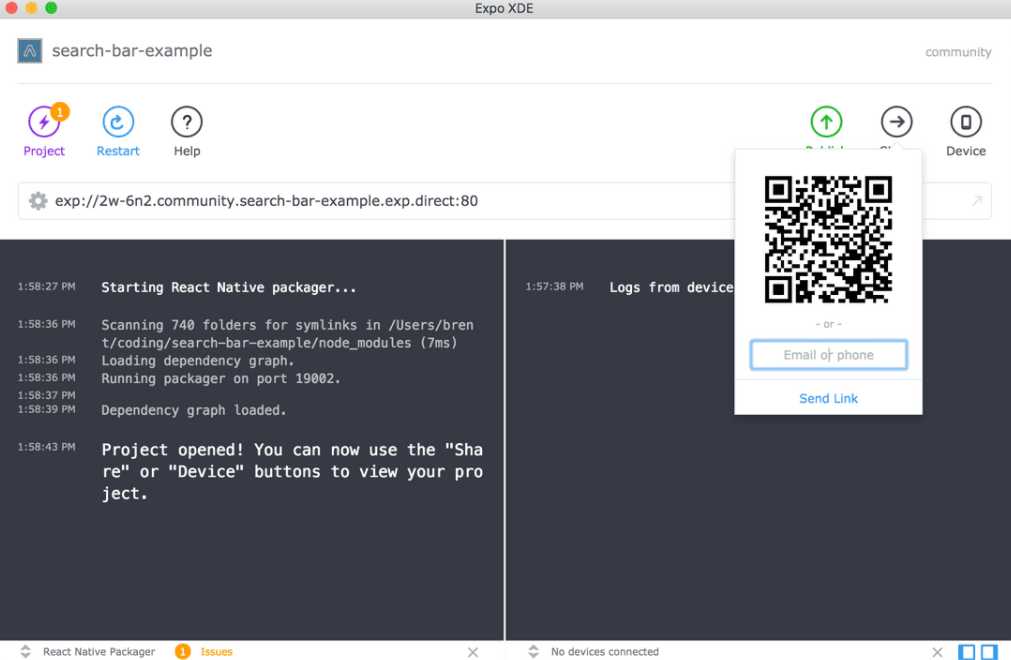Click the "Running packager on port 19002." line
1011x660 pixels.
(x=221, y=378)
